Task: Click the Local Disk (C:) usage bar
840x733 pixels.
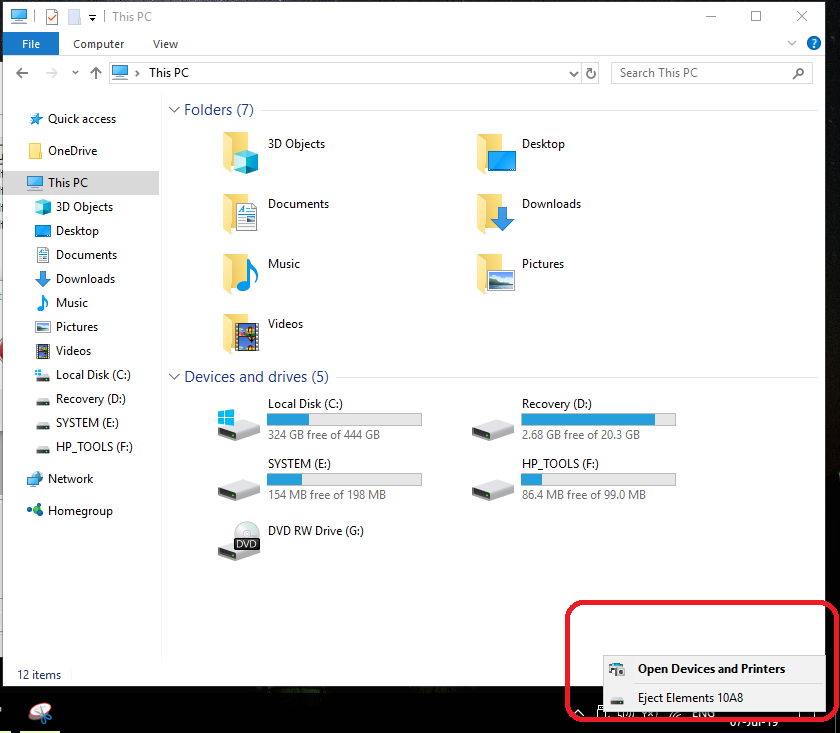Action: (x=344, y=418)
